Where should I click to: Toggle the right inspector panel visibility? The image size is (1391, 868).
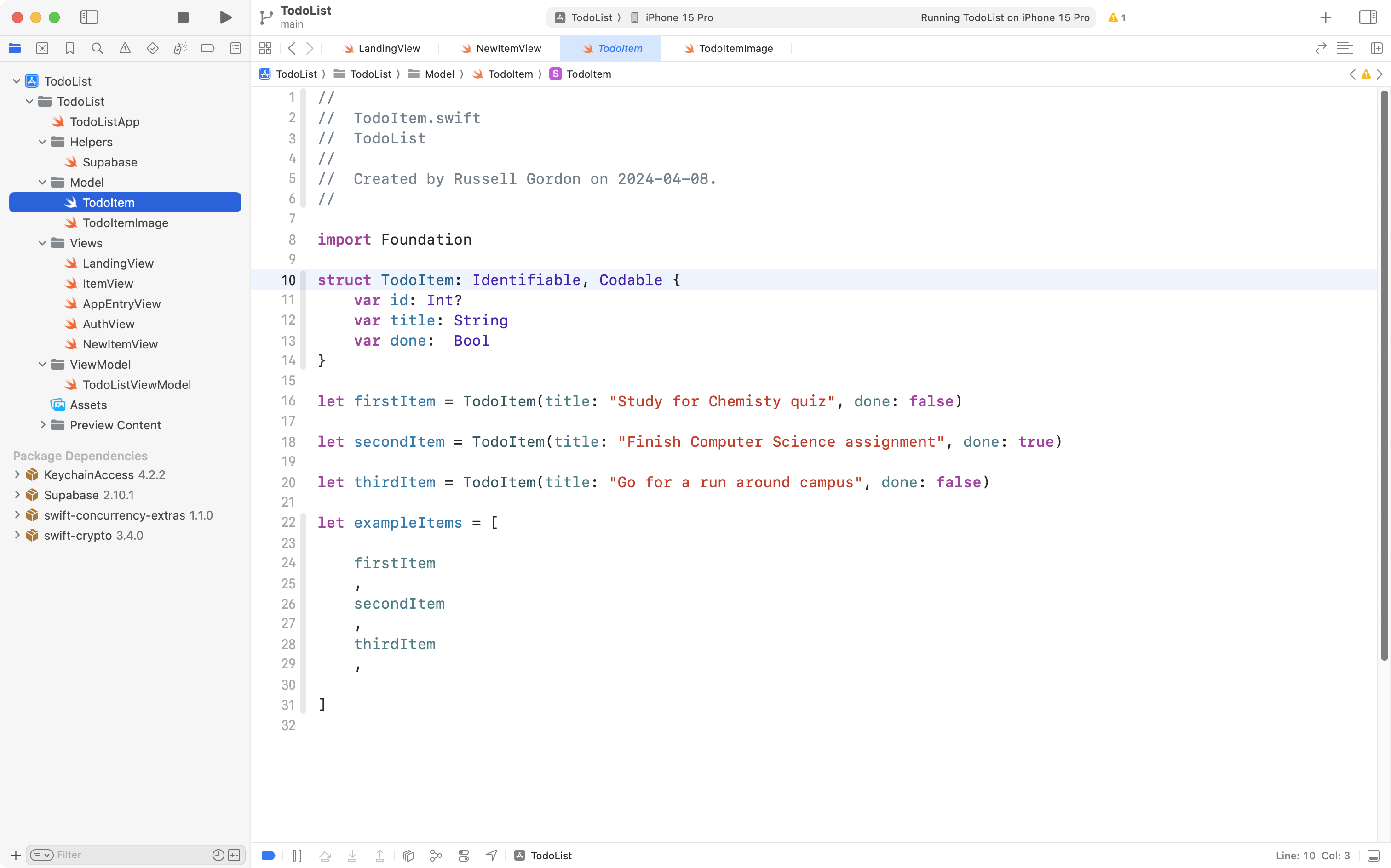tap(1368, 17)
